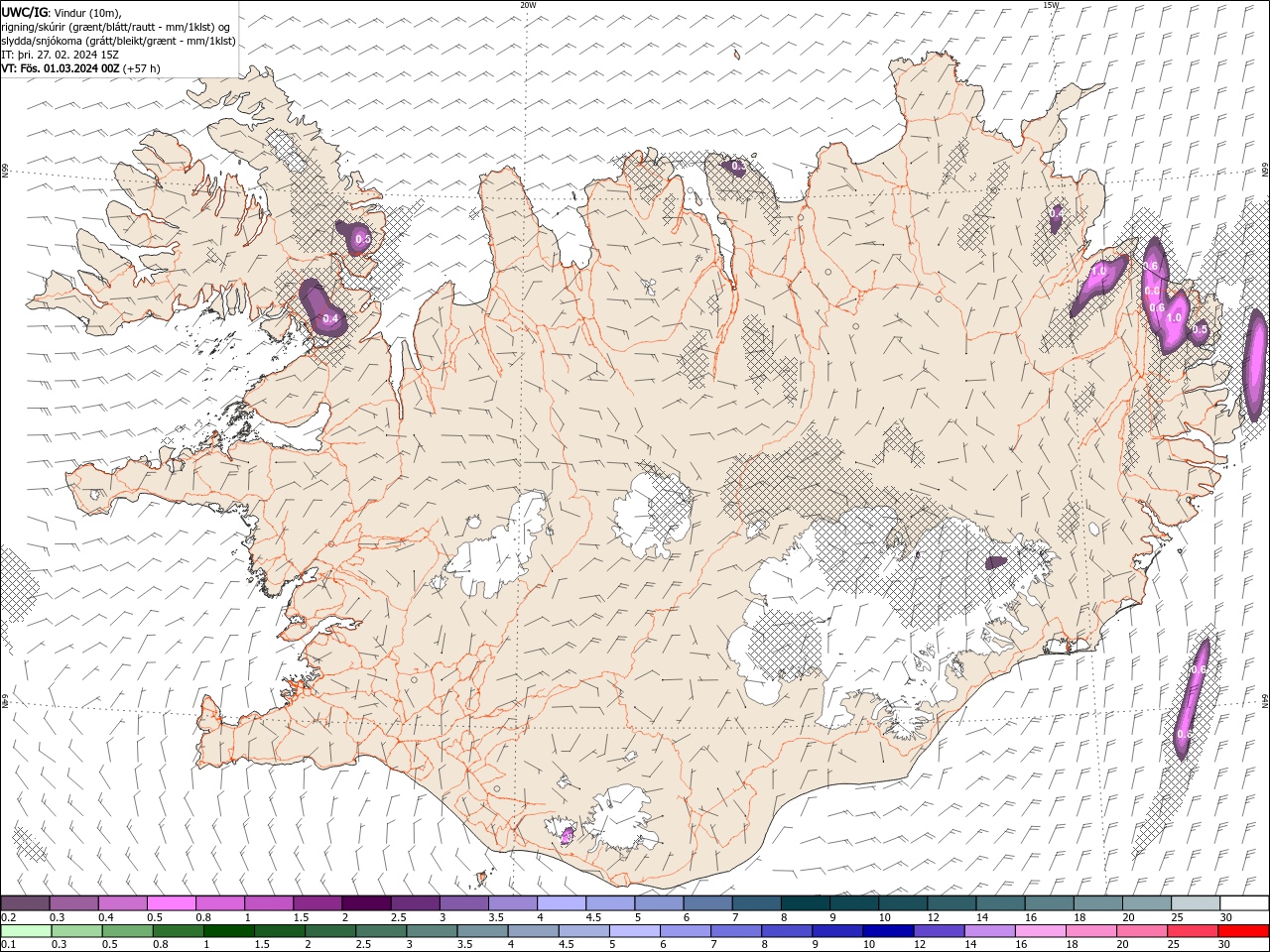Click the snow blob on the northern peninsula coast
Viewport: 1270px width, 952px height.
[x=736, y=167]
